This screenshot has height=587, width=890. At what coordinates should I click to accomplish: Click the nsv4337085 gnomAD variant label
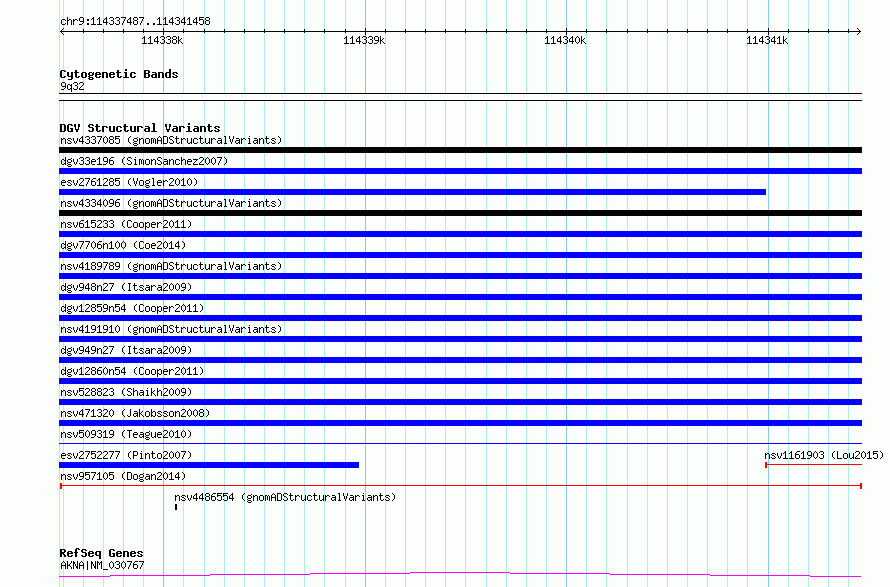click(171, 140)
